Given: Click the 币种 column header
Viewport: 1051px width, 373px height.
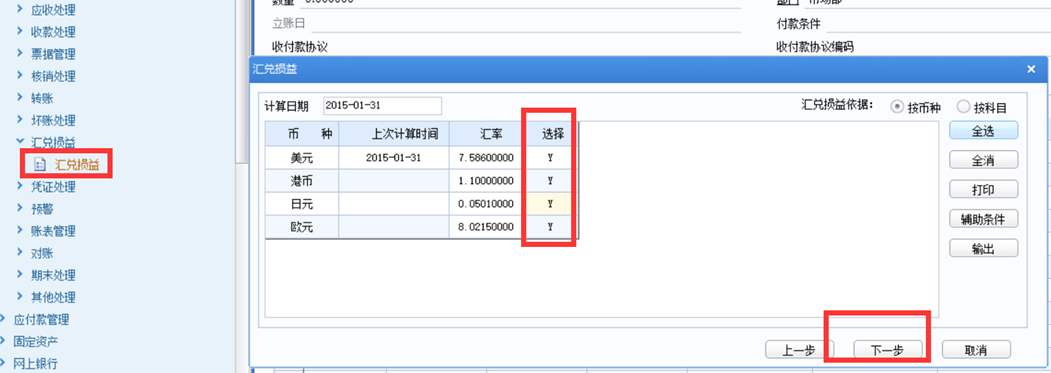Looking at the screenshot, I should point(302,134).
